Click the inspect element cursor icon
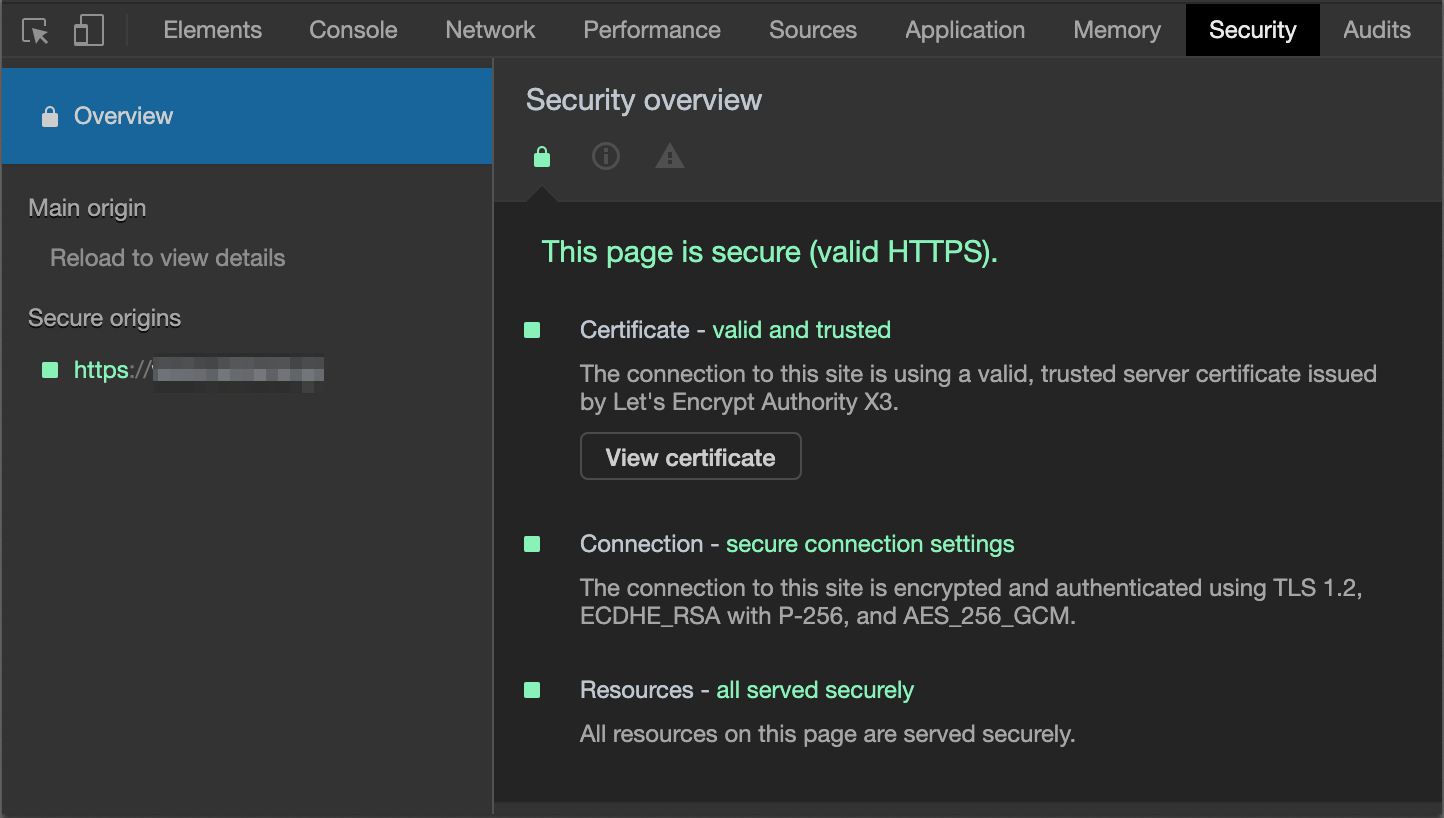This screenshot has width=1444, height=818. pyautogui.click(x=36, y=31)
